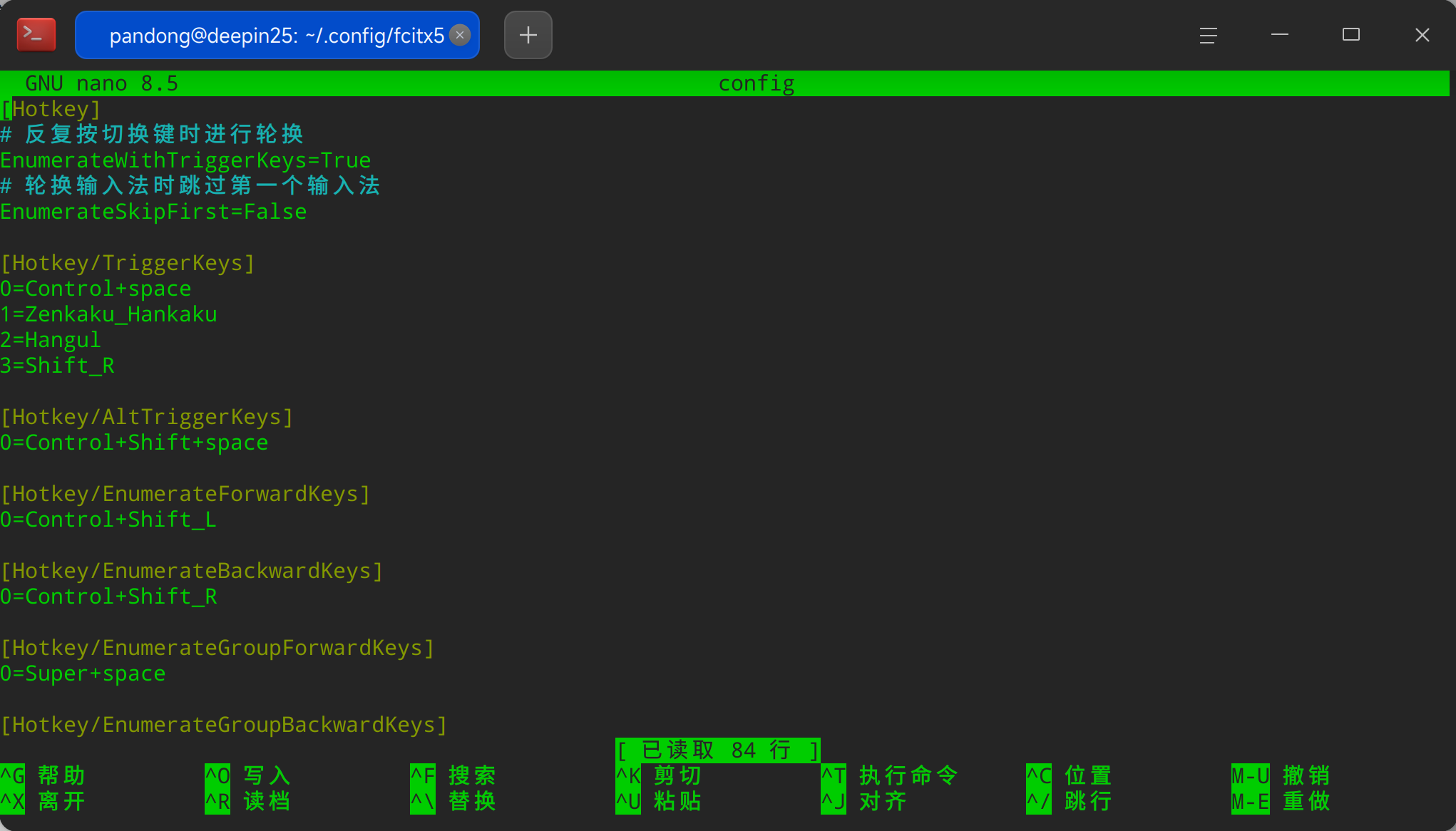Viewport: 1456px width, 831px height.
Task: Select the pandong@deepin25 ~/.config/fcitx5 tab
Action: coord(277,35)
